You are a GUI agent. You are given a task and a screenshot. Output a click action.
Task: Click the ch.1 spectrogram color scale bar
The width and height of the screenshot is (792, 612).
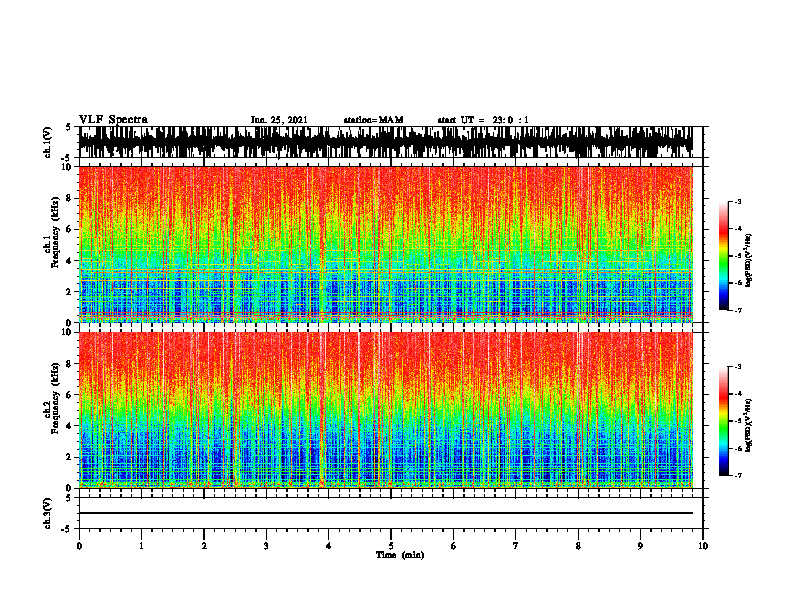point(723,256)
